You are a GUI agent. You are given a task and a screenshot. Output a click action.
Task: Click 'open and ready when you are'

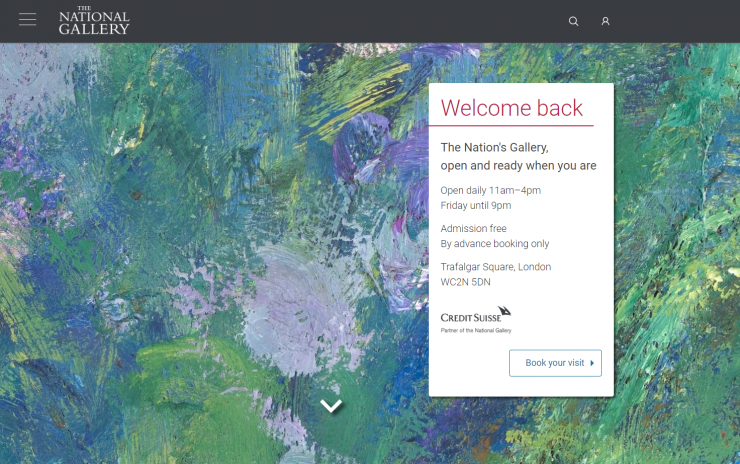pos(518,166)
